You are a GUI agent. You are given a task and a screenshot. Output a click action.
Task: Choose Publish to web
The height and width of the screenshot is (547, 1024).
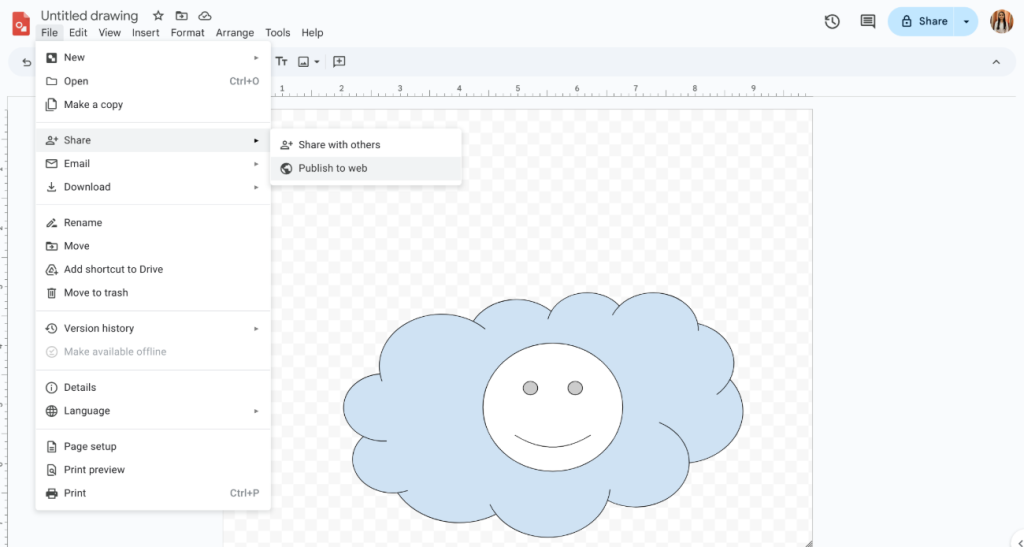point(332,168)
